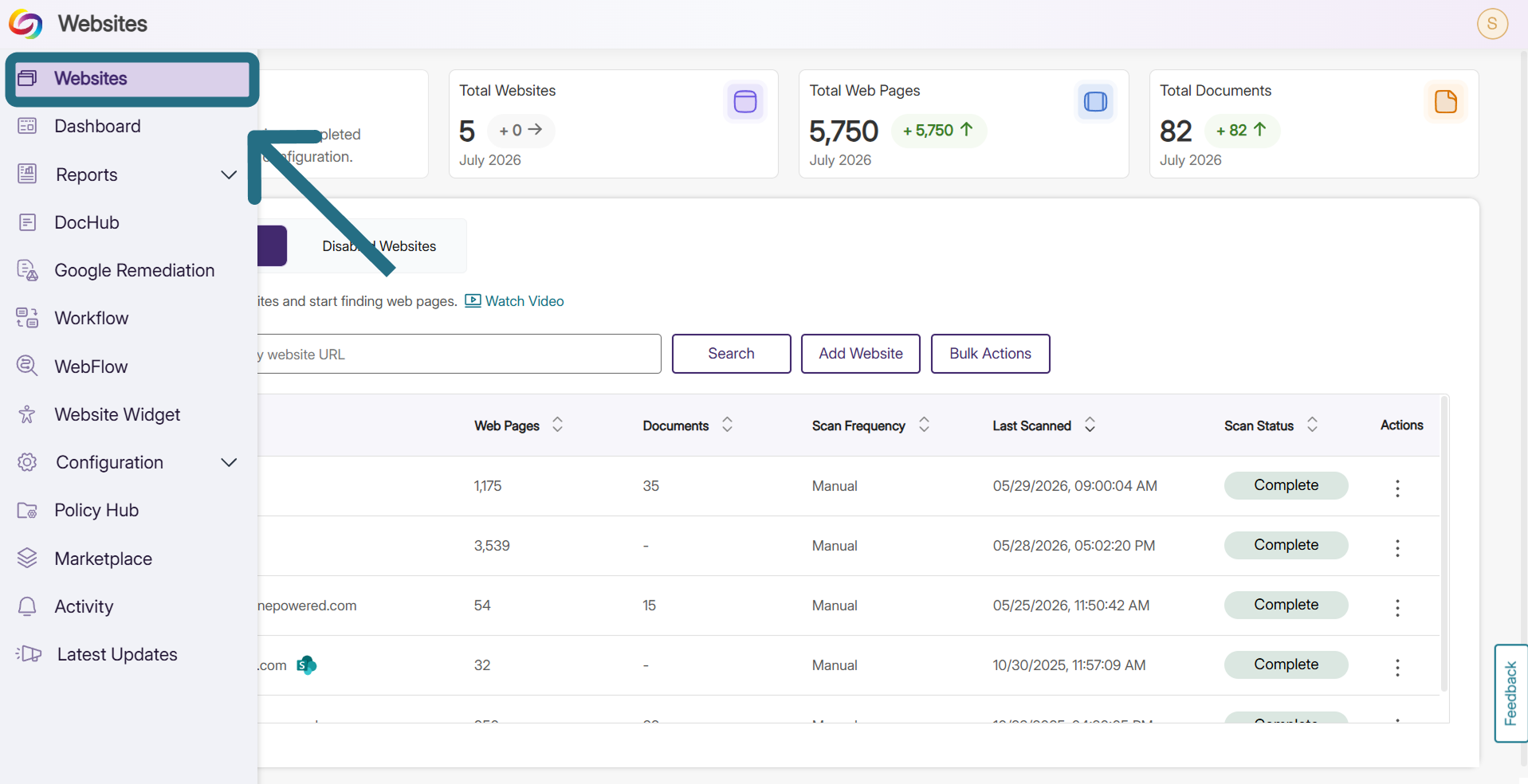Sort table by Web Pages column
Screen dimensions: 1528x784
[557, 425]
